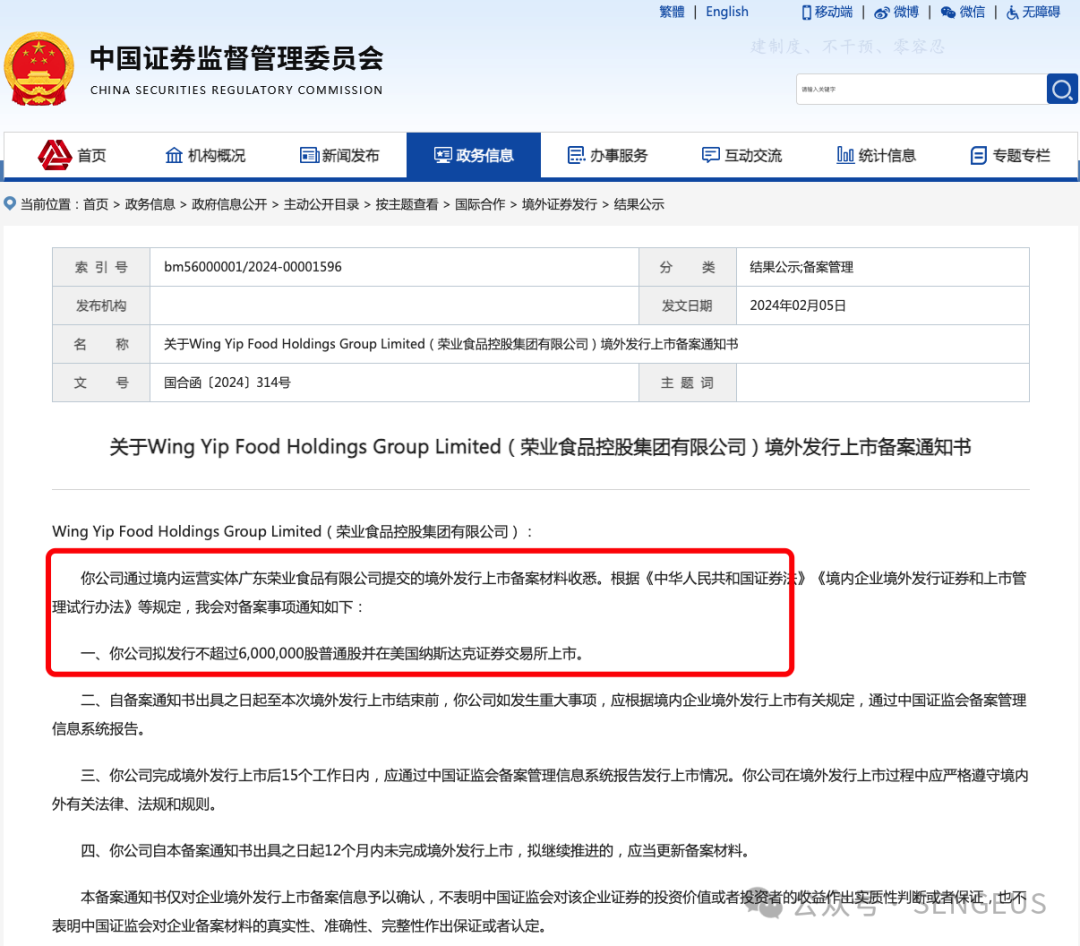The height and width of the screenshot is (946, 1080).
Task: Click document number 国合函〔2024〕314号
Action: tap(227, 382)
